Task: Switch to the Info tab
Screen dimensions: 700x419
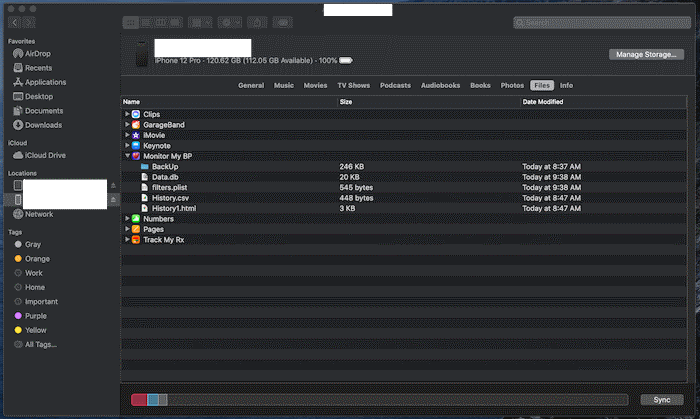Action: (566, 85)
